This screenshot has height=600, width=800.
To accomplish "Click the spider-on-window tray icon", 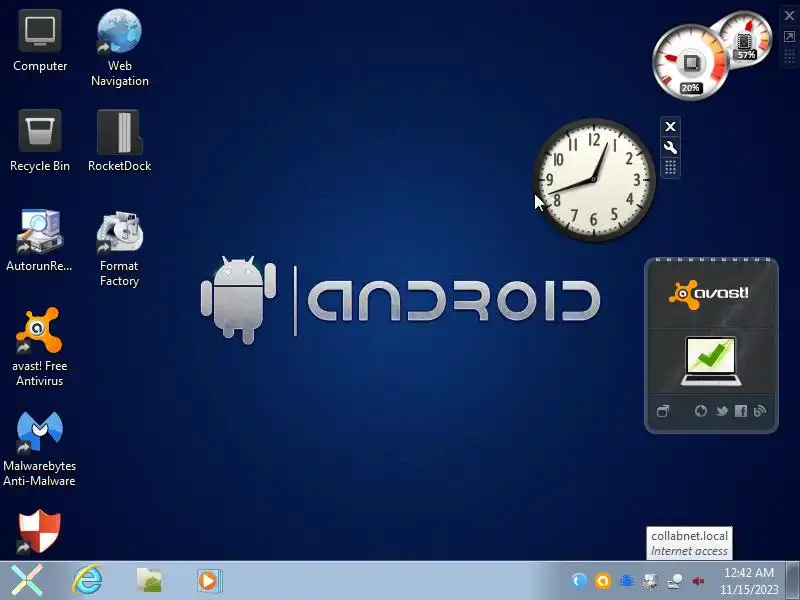I will tap(651, 581).
